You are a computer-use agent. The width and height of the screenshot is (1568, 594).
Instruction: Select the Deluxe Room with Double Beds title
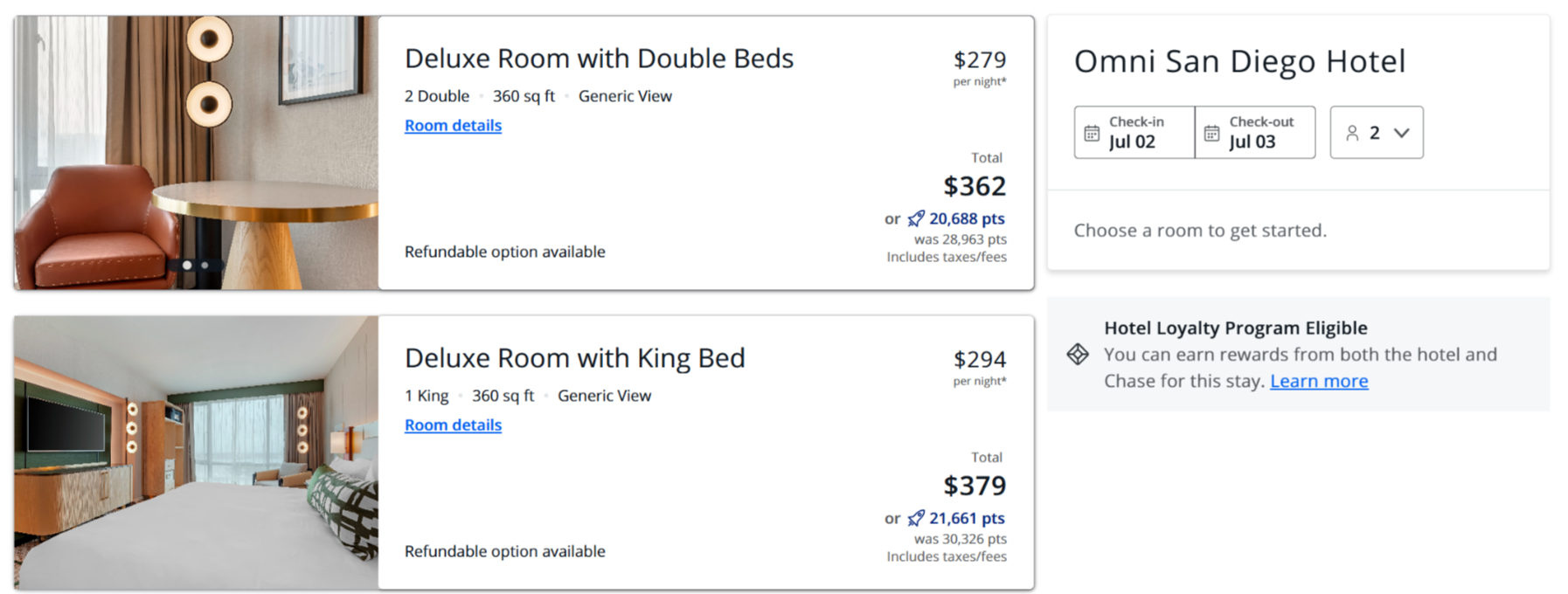pyautogui.click(x=599, y=59)
